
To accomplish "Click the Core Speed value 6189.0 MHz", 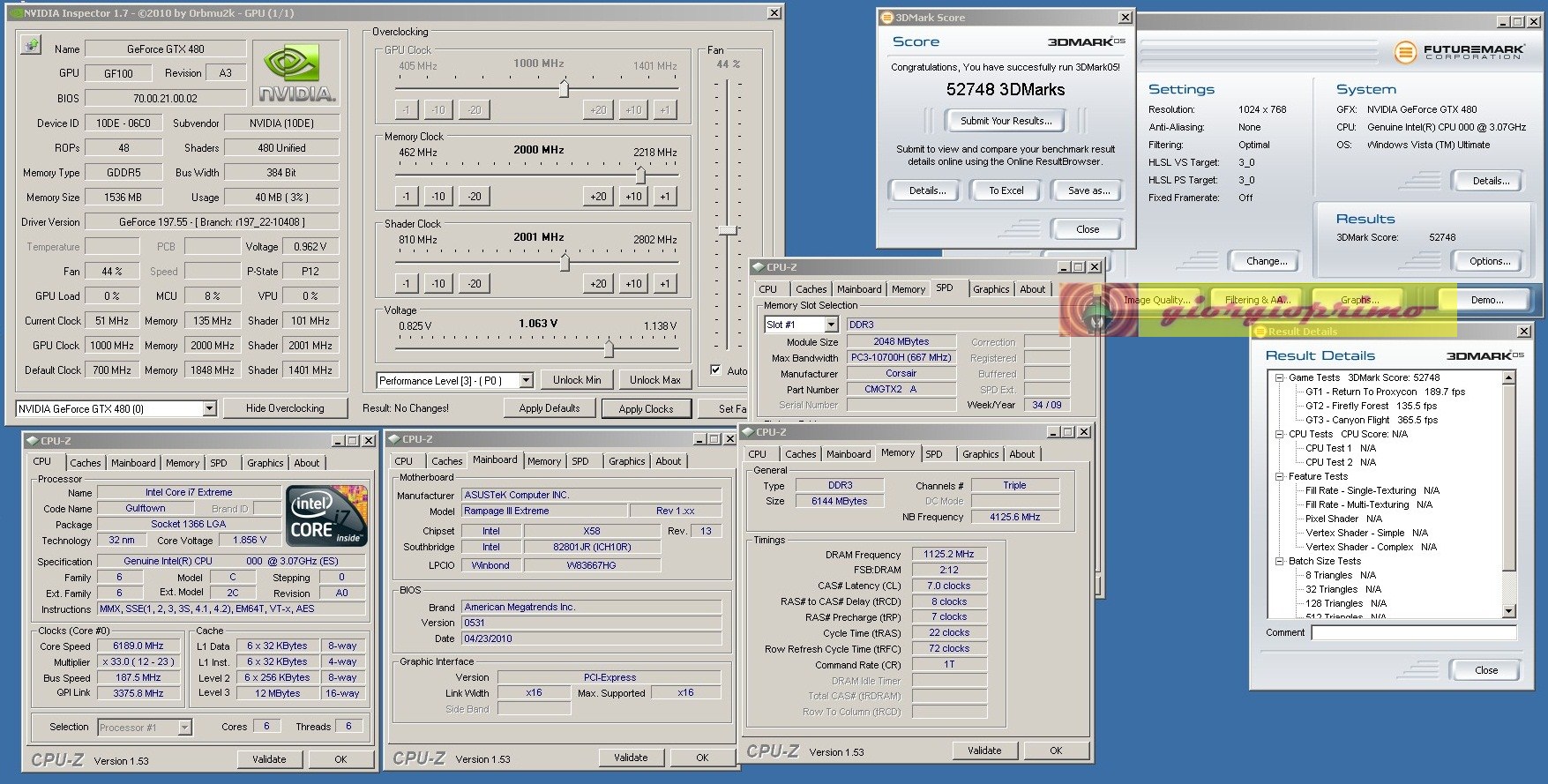I will [x=138, y=646].
